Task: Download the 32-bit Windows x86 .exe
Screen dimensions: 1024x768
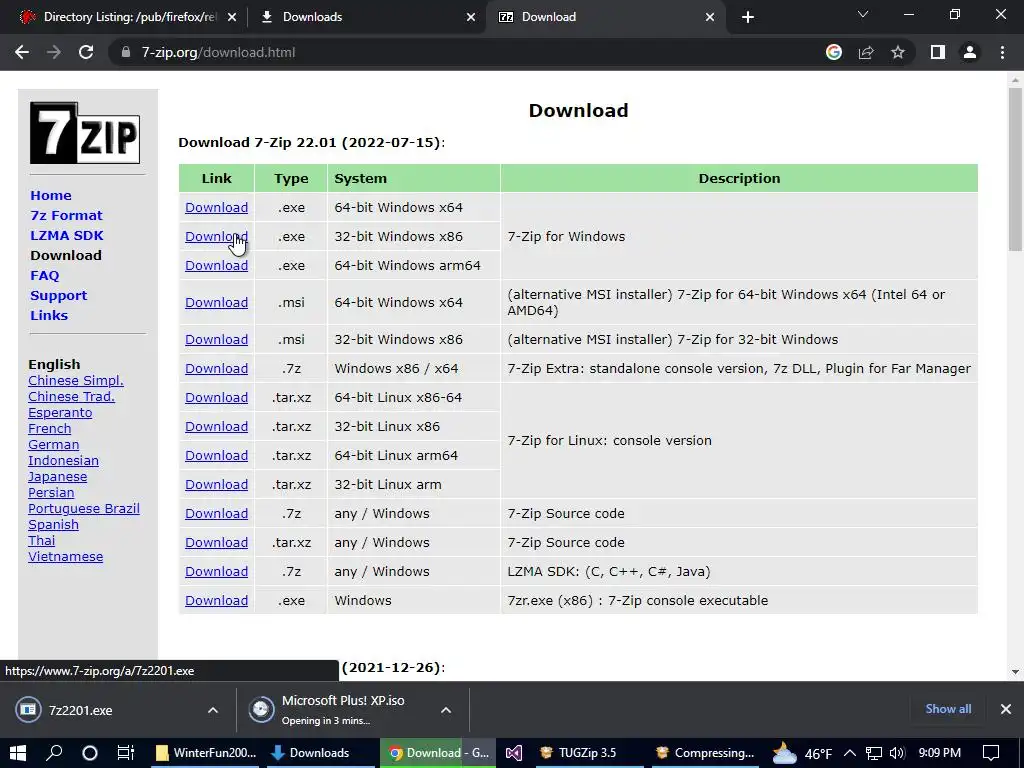Action: click(216, 236)
